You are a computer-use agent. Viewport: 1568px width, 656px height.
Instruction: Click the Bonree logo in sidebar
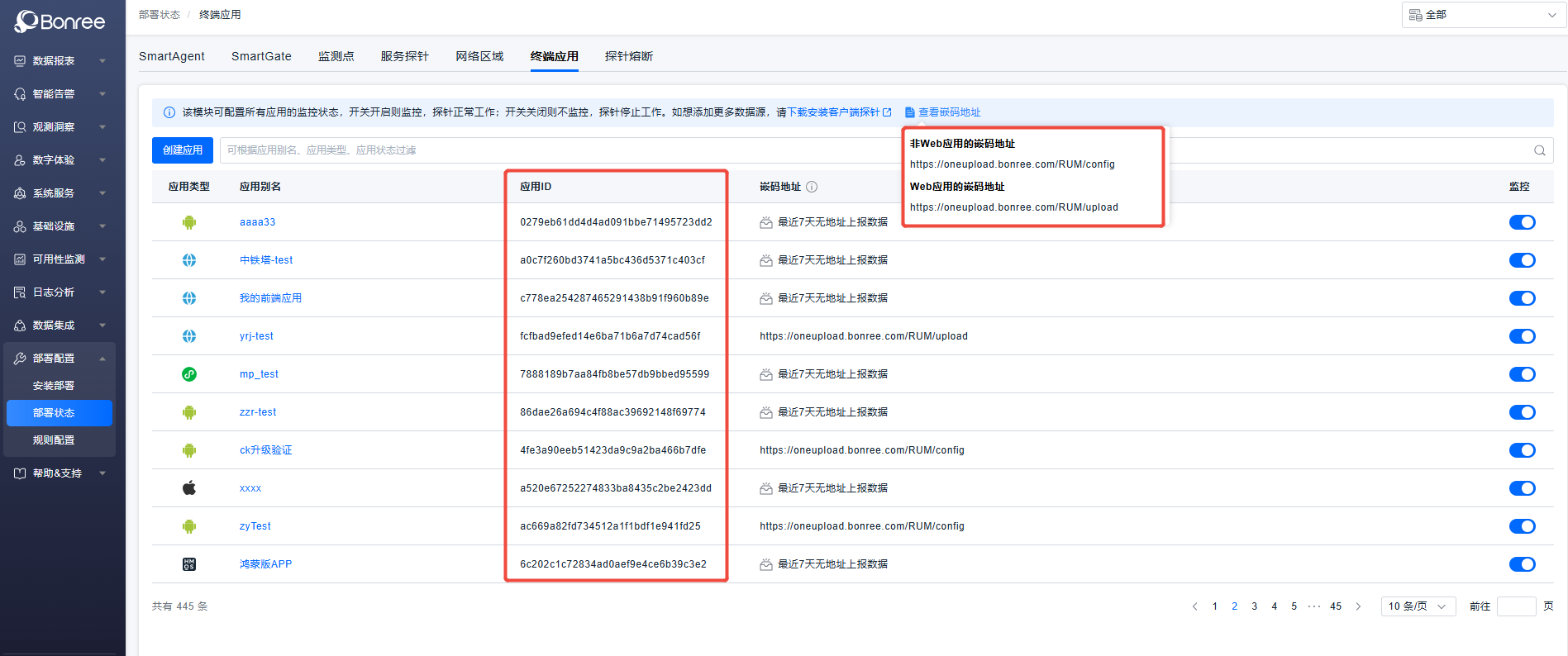pyautogui.click(x=60, y=21)
